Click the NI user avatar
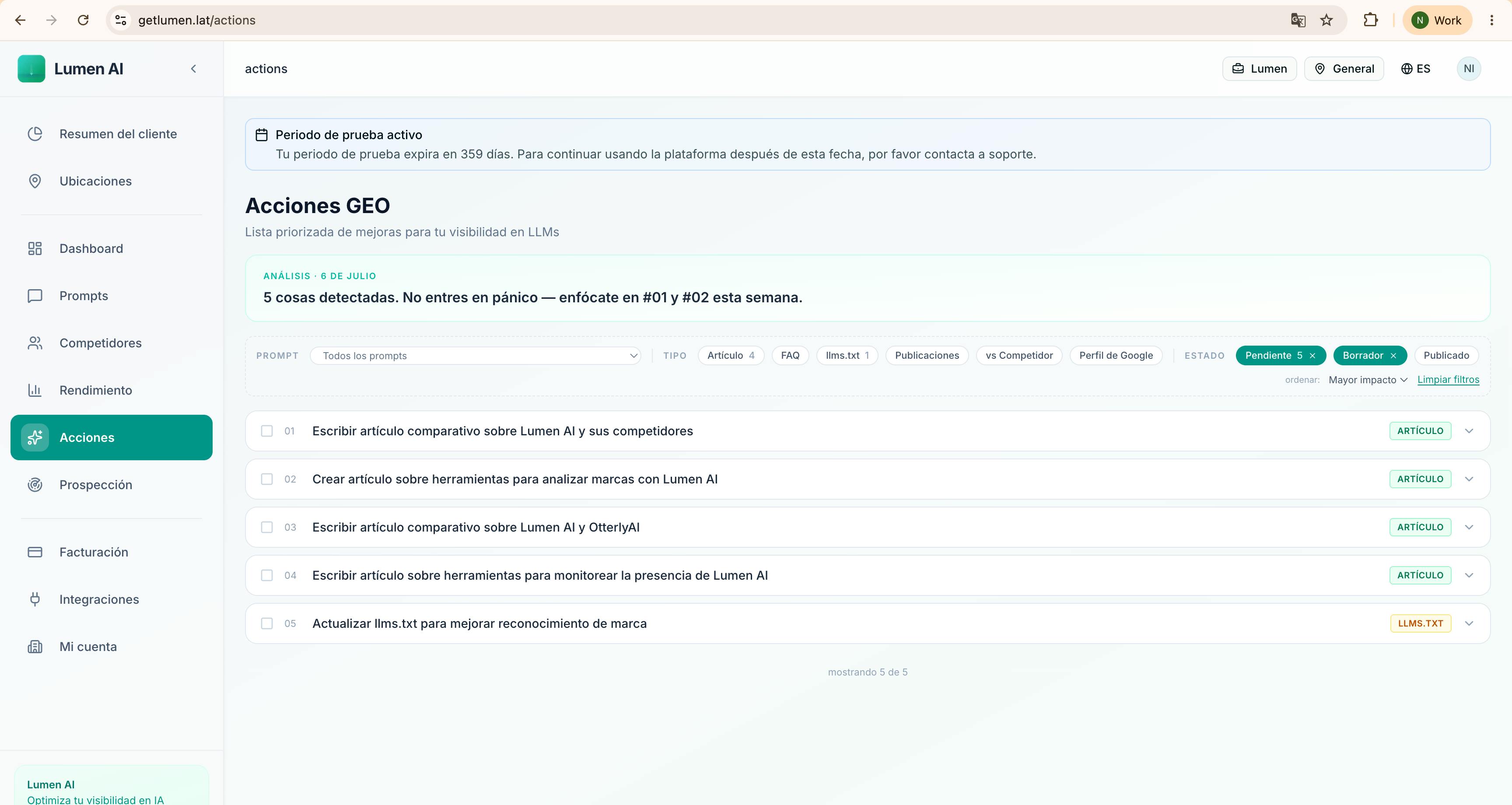 point(1469,69)
